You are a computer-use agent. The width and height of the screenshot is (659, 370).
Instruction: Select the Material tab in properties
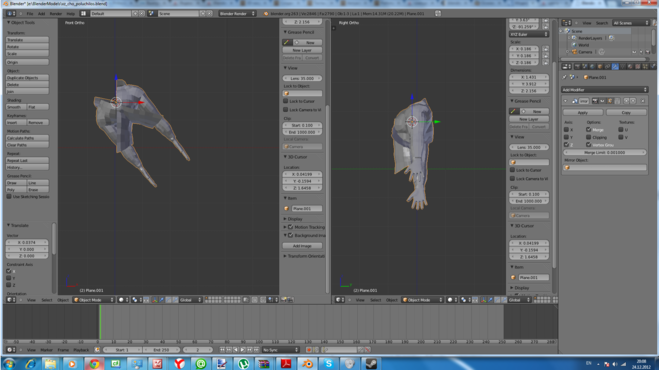[630, 66]
